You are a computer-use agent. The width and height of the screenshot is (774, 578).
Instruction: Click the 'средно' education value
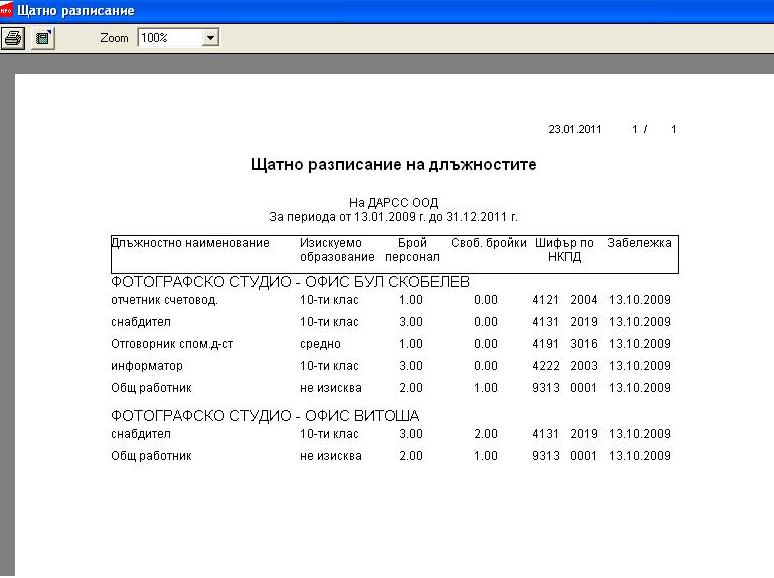click(x=320, y=344)
